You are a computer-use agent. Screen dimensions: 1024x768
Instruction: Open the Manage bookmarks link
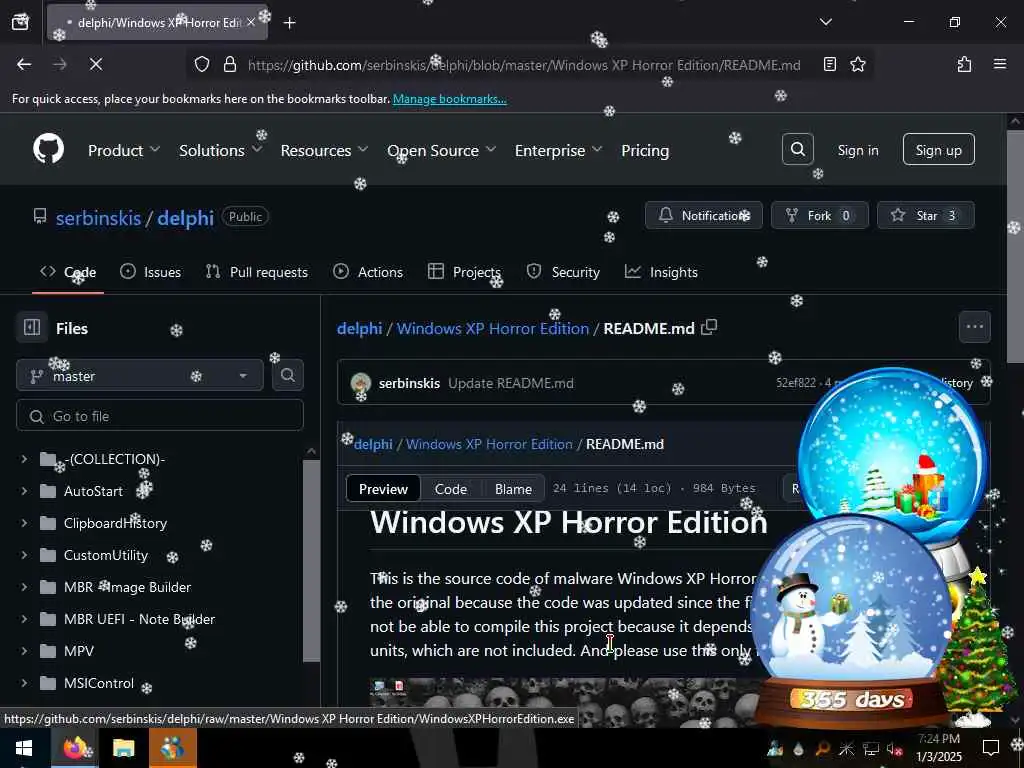(449, 99)
